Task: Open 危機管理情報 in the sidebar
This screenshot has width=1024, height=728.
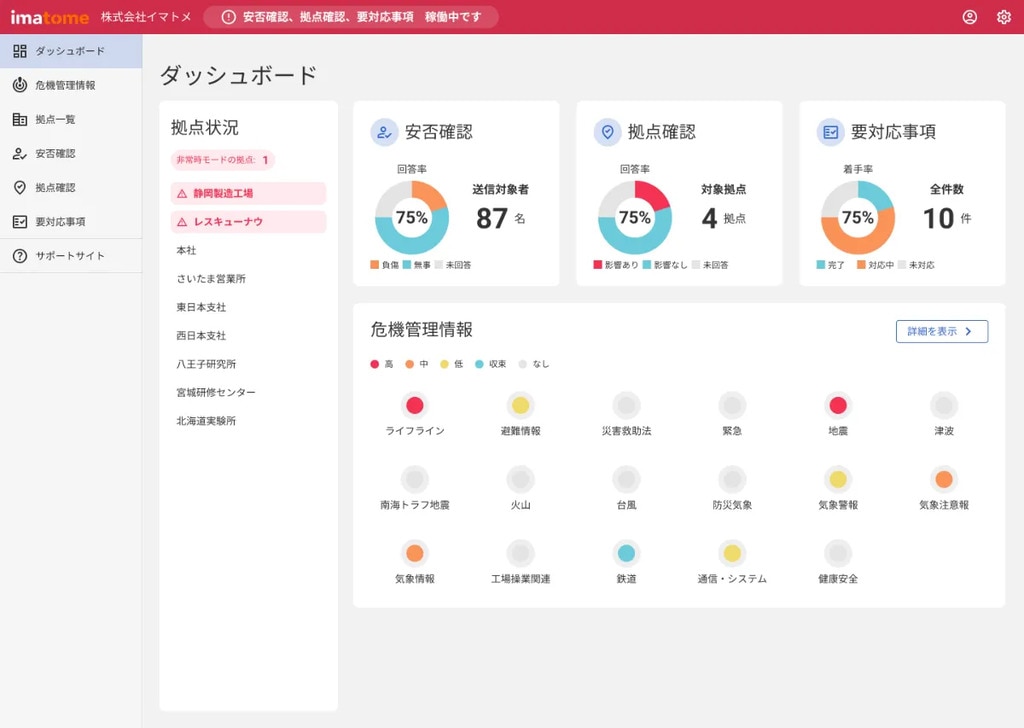Action: [65, 85]
